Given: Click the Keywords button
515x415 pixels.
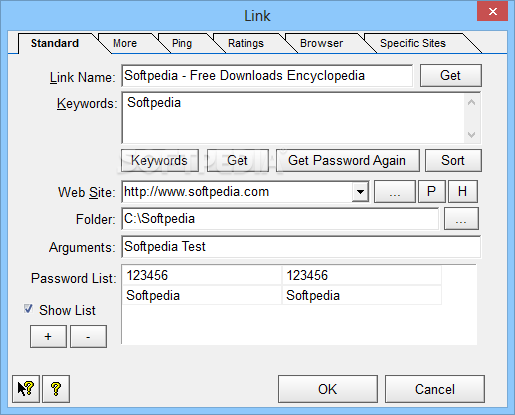Looking at the screenshot, I should point(160,161).
